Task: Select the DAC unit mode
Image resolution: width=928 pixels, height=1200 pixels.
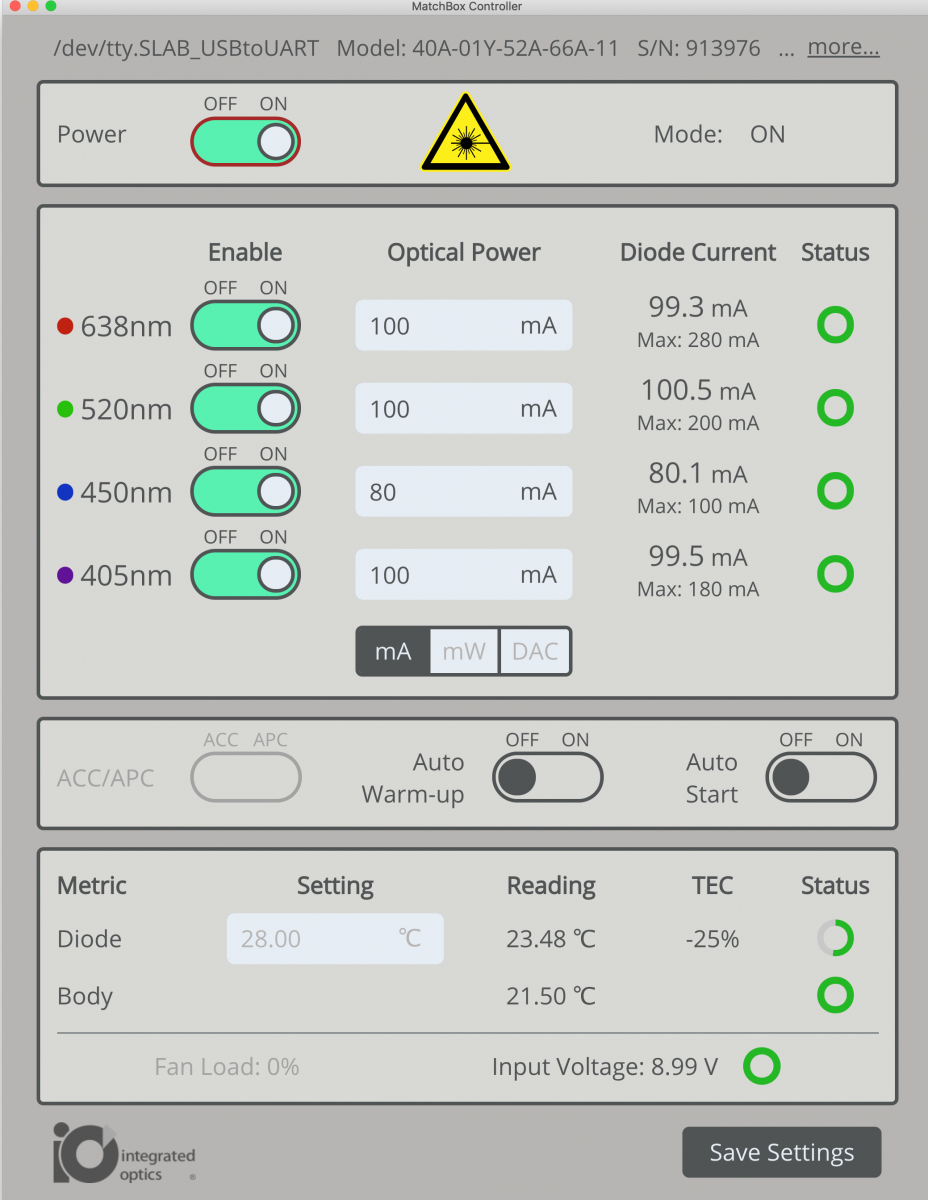Action: [535, 652]
